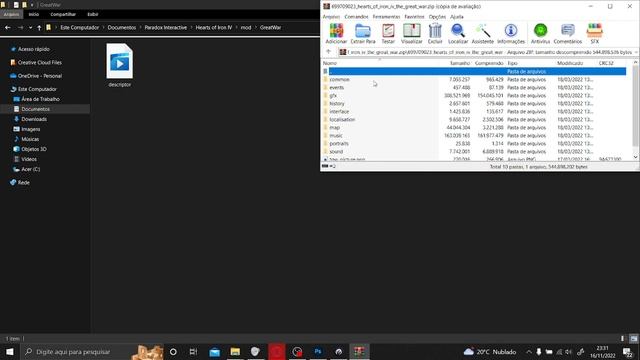Click the Comentários toolbar icon
This screenshot has height=360, width=640.
(567, 33)
